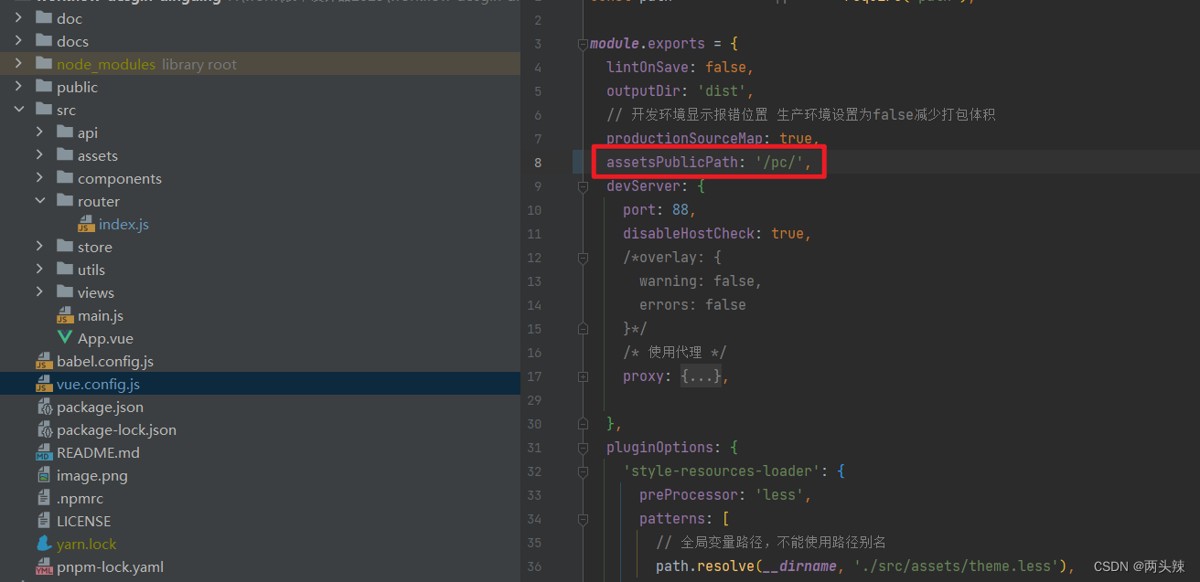This screenshot has width=1200, height=582.
Task: Click the folder icon of node_modules
Action: (43, 64)
